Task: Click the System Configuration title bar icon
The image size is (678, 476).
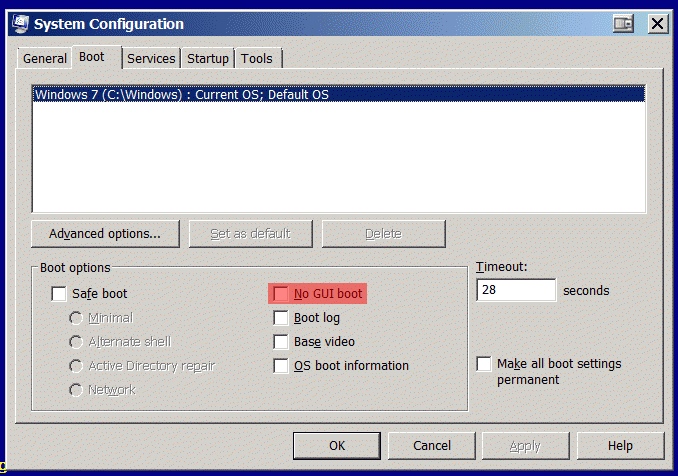Action: point(20,24)
